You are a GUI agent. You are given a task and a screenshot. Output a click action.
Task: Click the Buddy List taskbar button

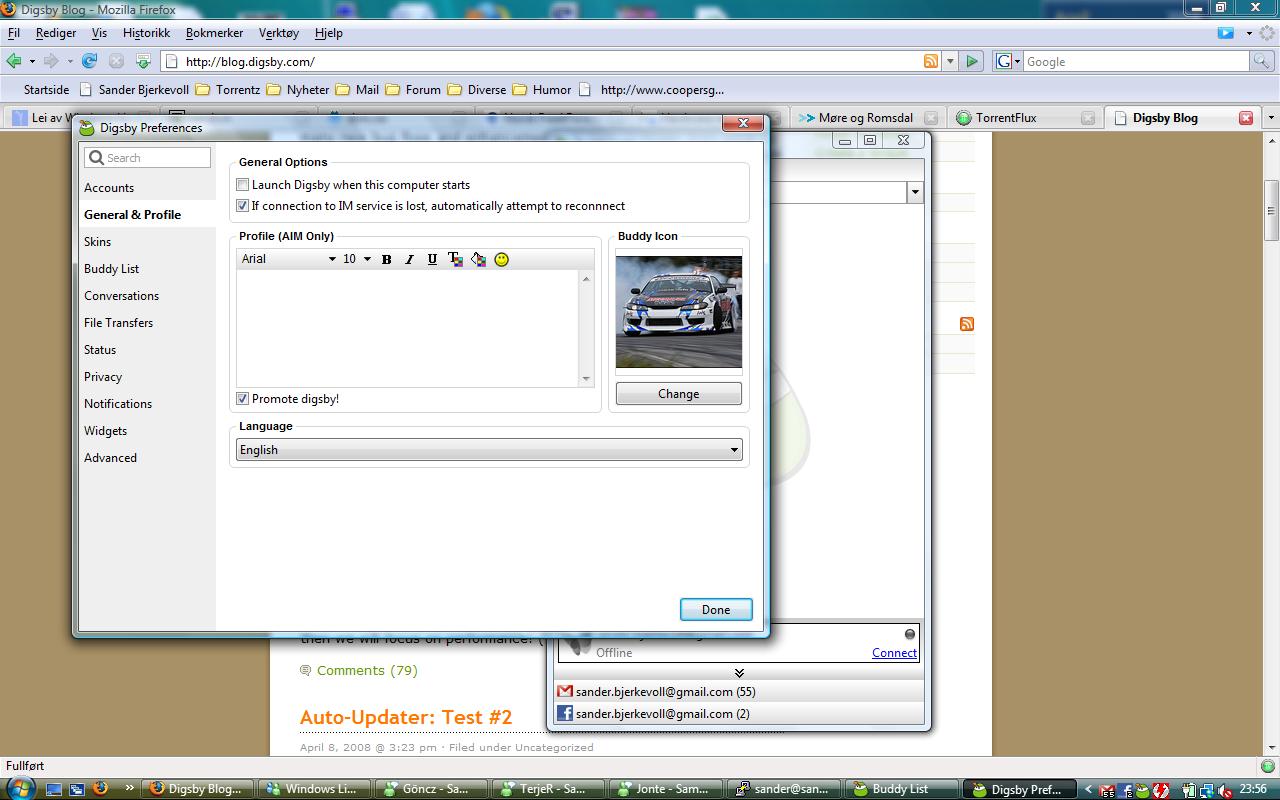tap(900, 789)
